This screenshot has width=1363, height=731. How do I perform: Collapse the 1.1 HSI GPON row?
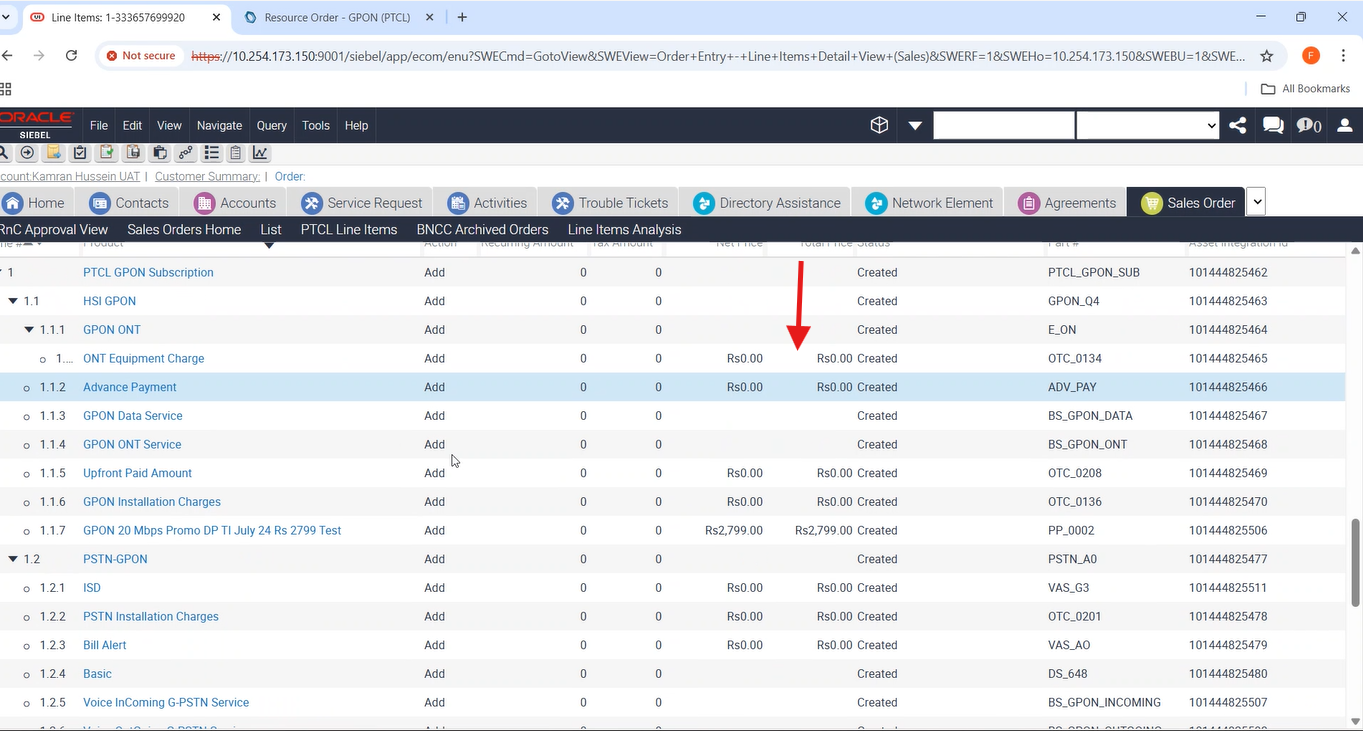click(13, 301)
